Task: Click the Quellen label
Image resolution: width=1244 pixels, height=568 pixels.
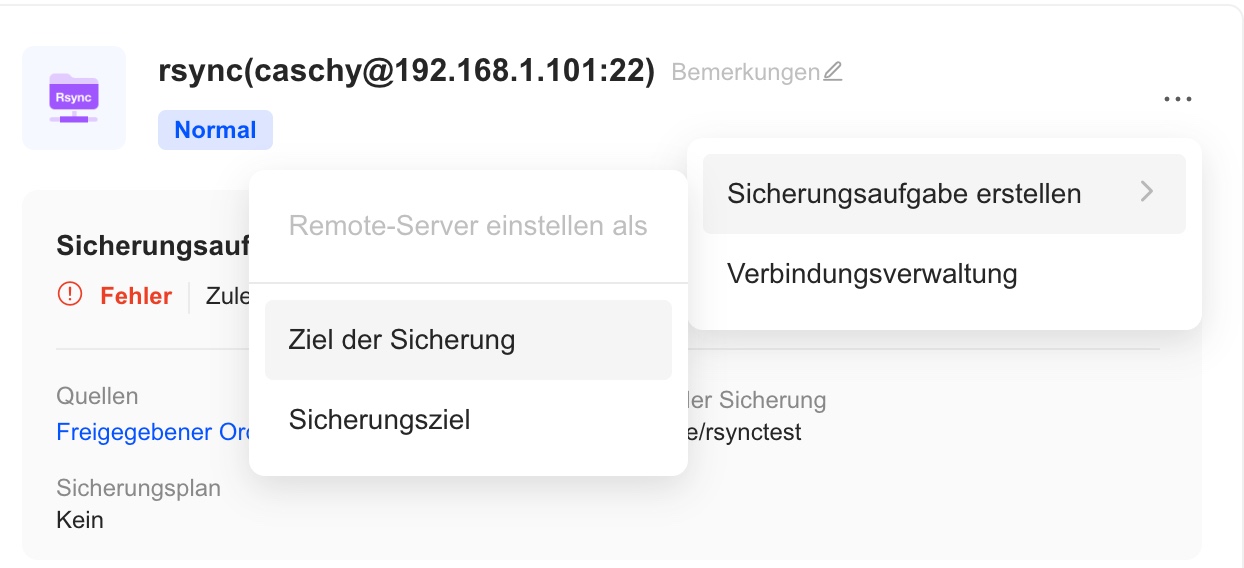Action: (97, 396)
